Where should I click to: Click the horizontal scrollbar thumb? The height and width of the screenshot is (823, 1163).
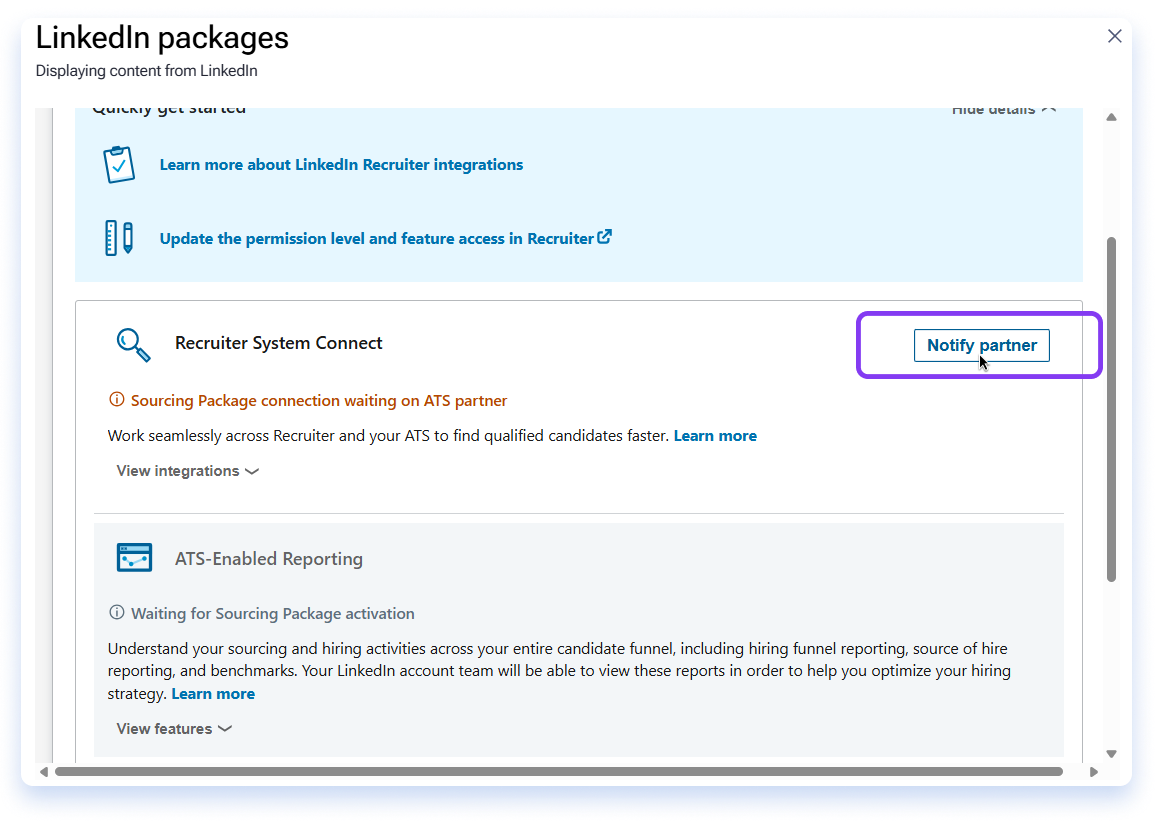559,772
